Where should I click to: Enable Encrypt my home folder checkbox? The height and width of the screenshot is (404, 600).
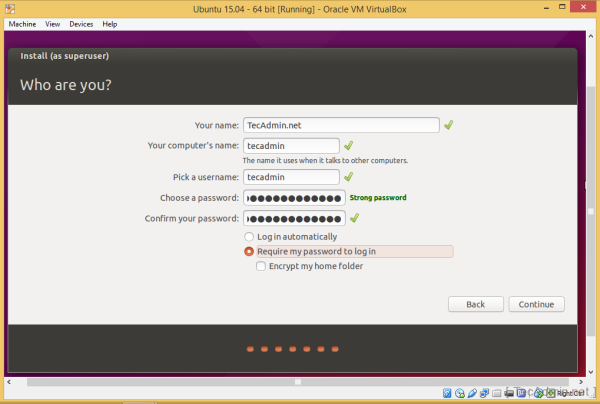point(261,266)
